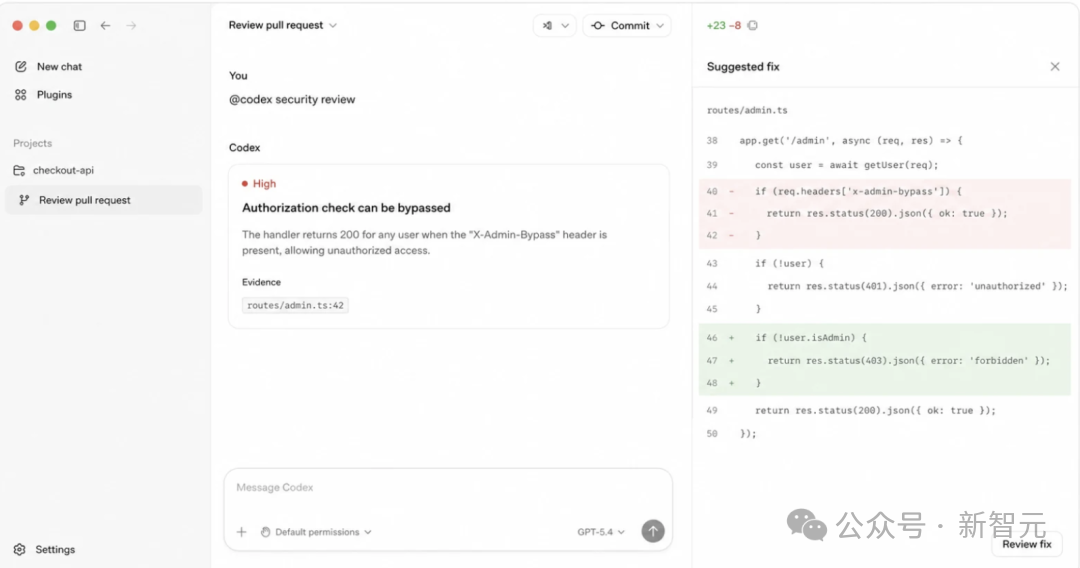Image resolution: width=1080 pixels, height=568 pixels.
Task: Open the Review pull request thread in sidebar
Action: (x=103, y=200)
